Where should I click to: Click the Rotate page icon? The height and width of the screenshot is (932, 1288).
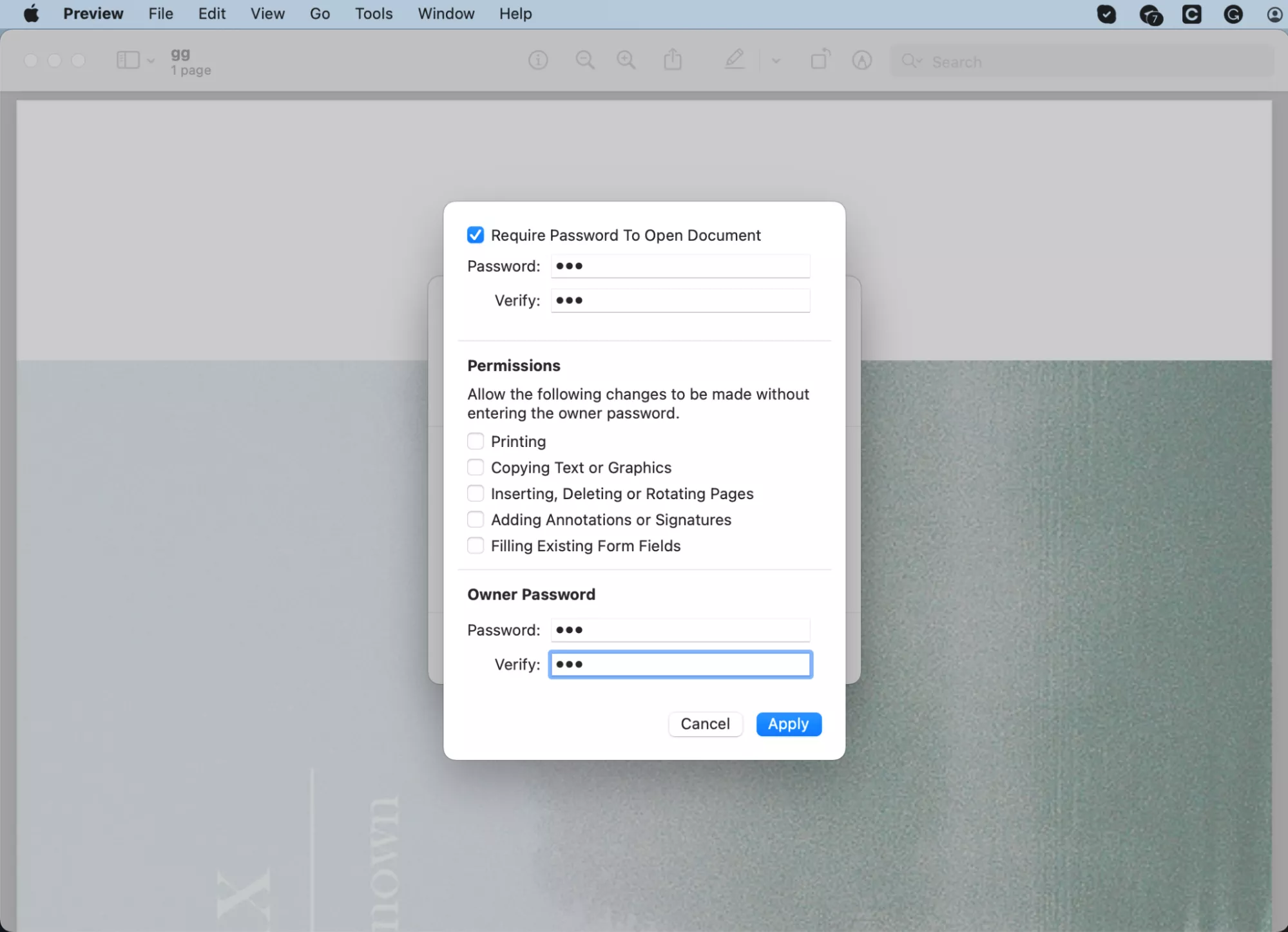pos(819,60)
